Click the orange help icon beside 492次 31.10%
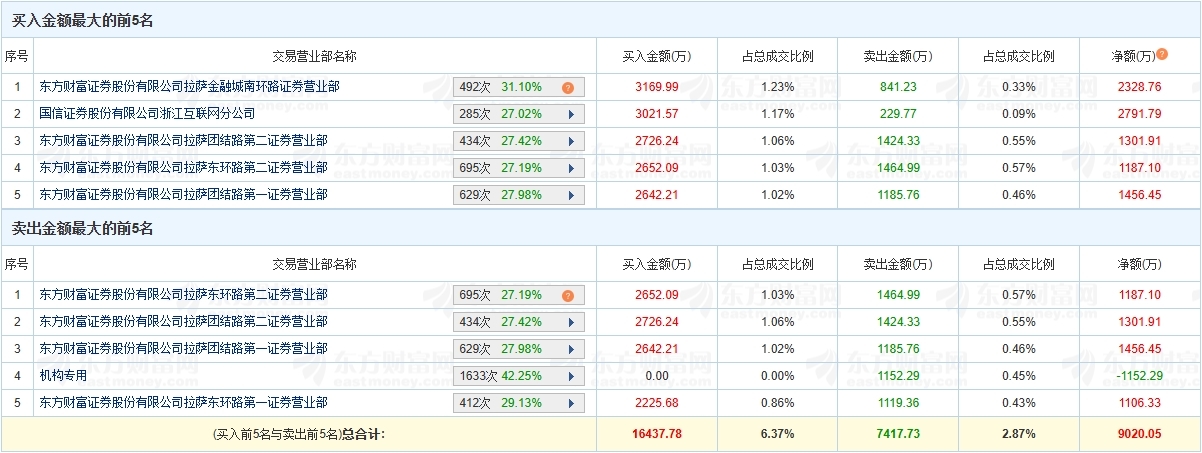This screenshot has height=453, width=1202. 567,88
